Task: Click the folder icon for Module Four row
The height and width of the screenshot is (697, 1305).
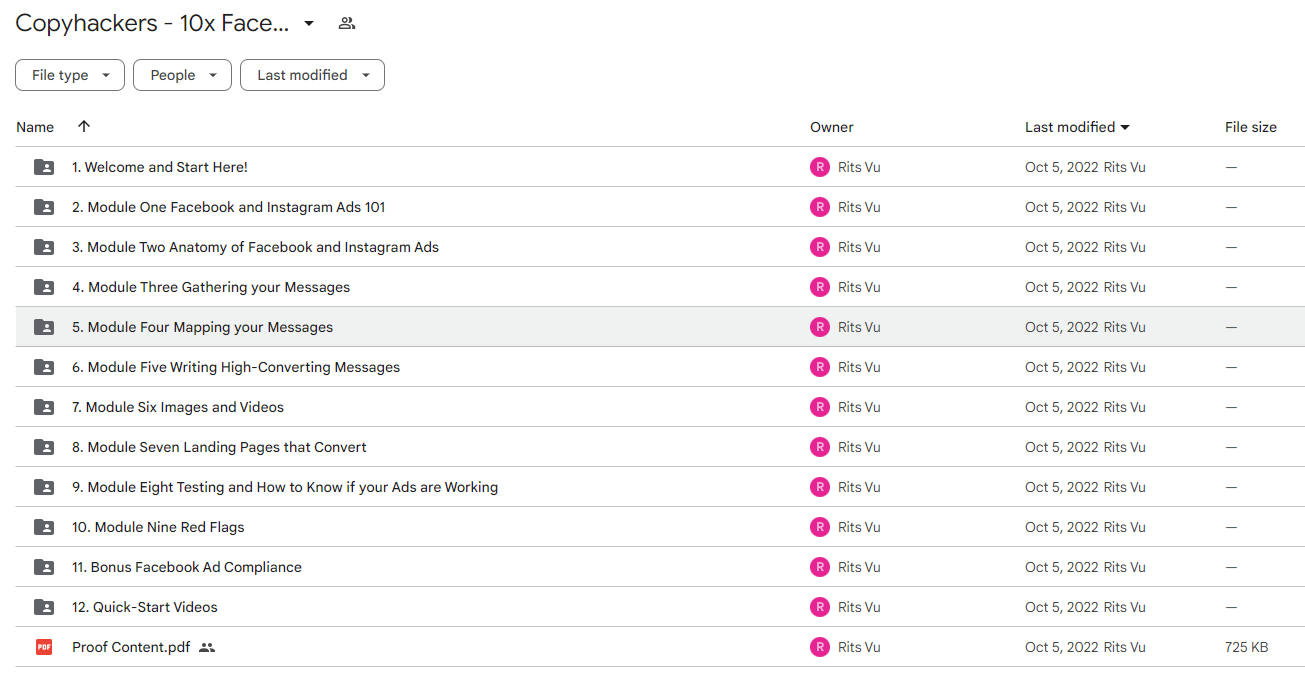Action: click(x=44, y=327)
